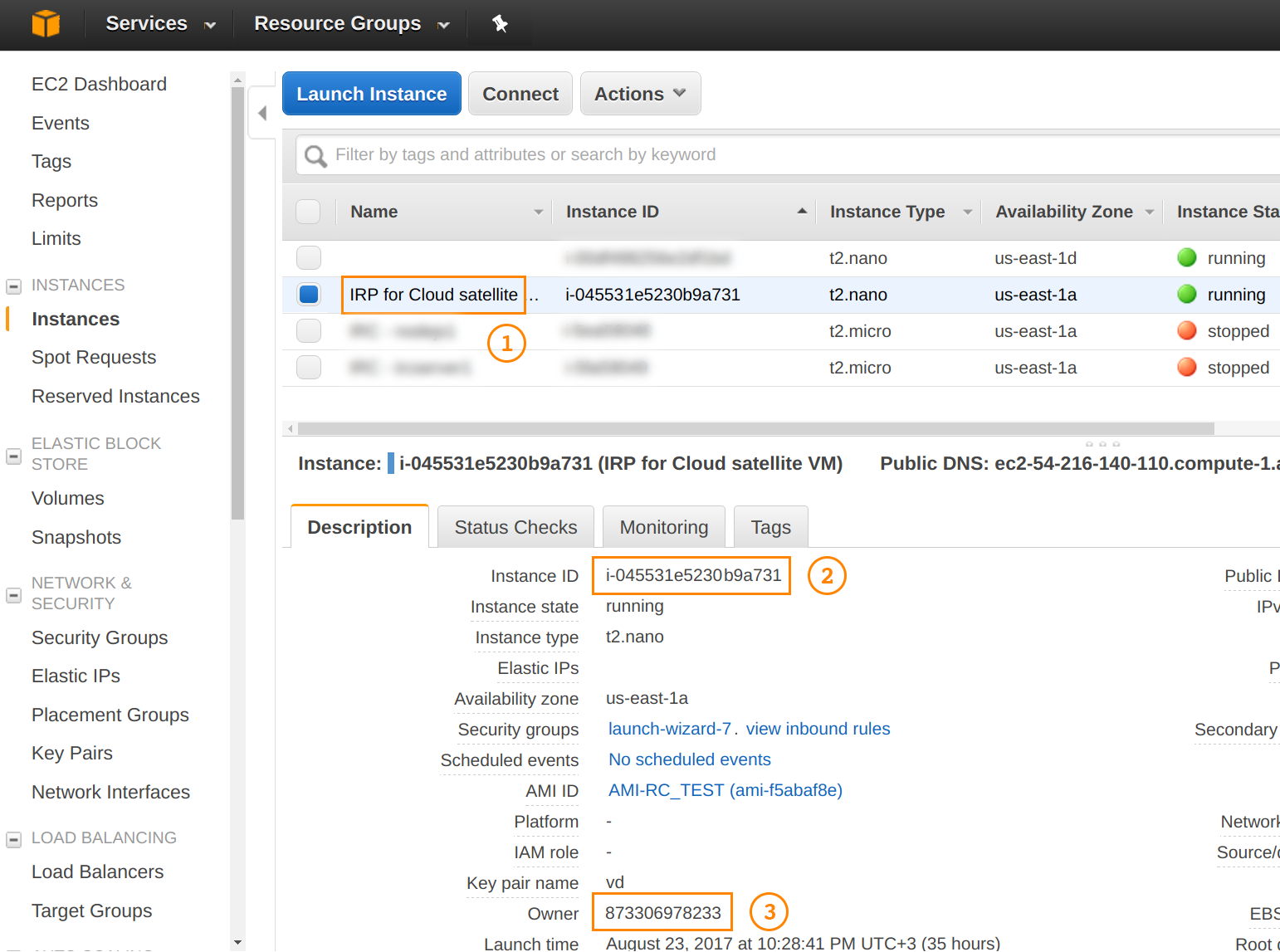
Task: Toggle the select-all instances checkbox
Action: [308, 212]
